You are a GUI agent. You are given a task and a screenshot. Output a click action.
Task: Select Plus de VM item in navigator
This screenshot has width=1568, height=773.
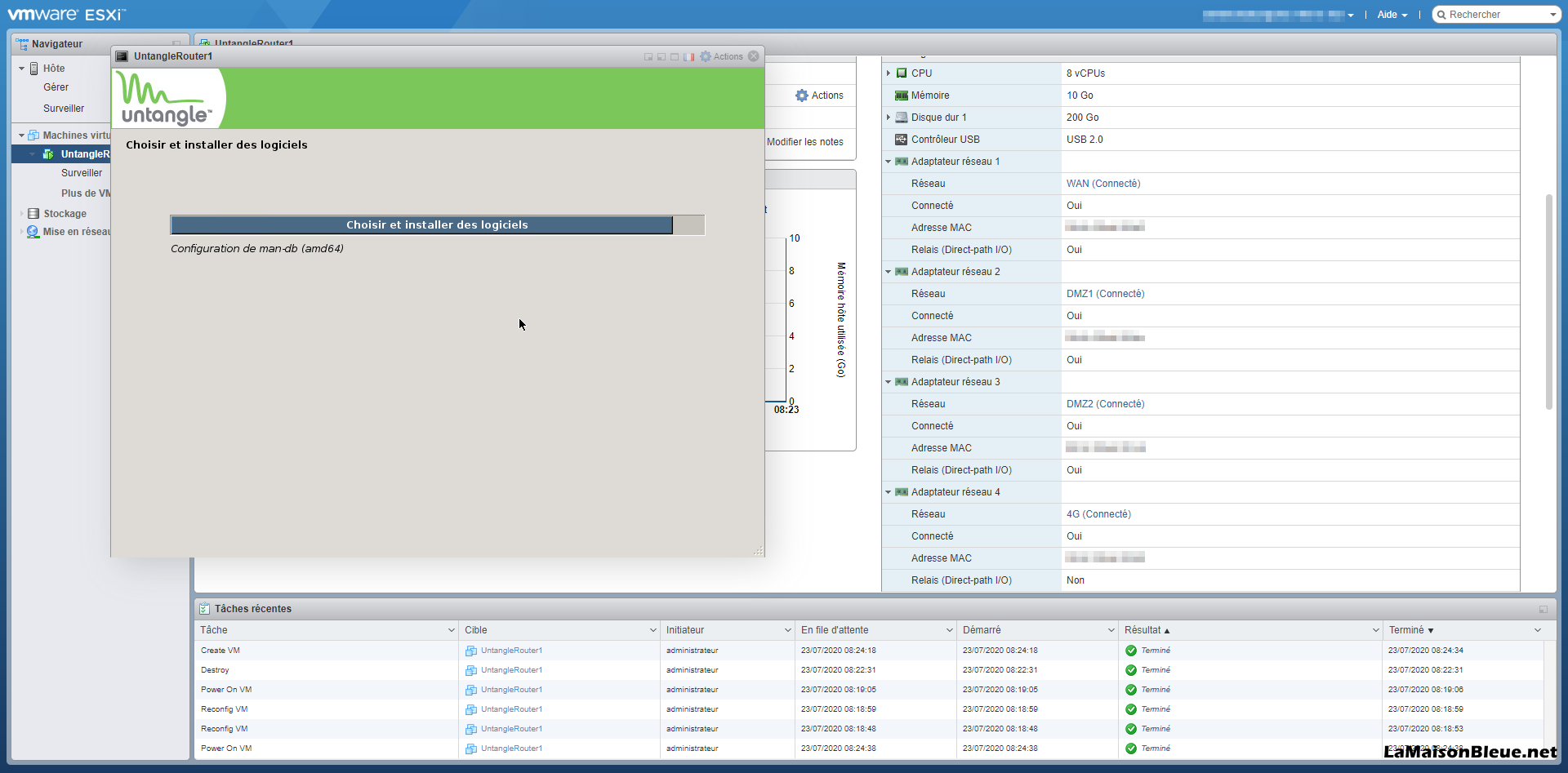click(86, 193)
